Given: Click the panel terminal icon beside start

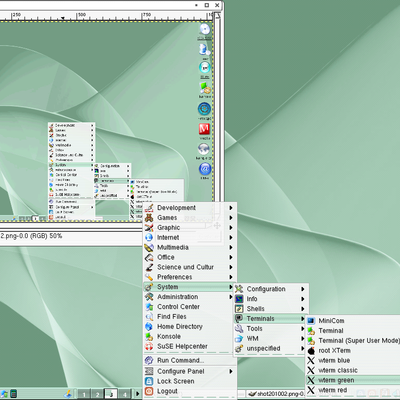Looking at the screenshot, I should point(13,394).
